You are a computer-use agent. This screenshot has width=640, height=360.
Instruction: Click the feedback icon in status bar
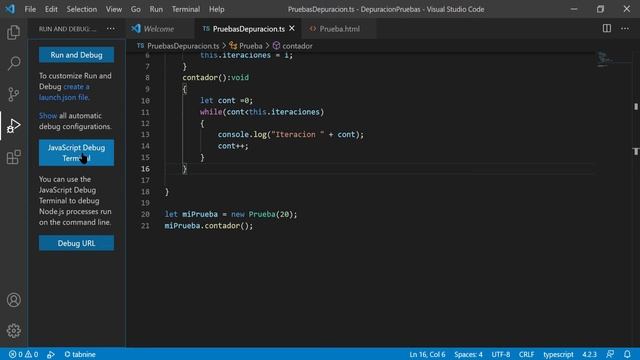click(x=610, y=354)
